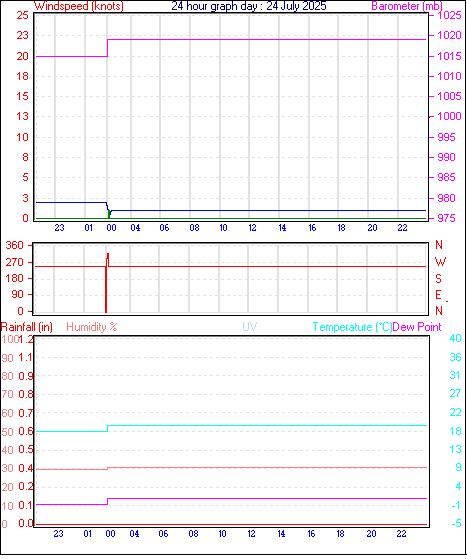Image resolution: width=467 pixels, height=559 pixels.
Task: Click the 13 knots windspeed axis value
Action: coord(22,116)
